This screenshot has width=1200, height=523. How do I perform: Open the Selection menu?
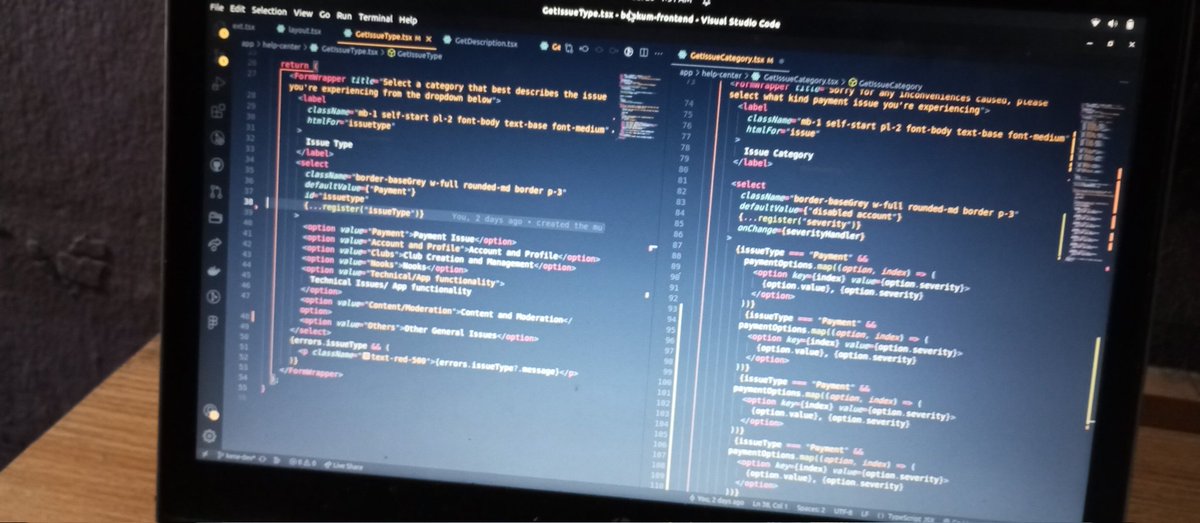(269, 12)
